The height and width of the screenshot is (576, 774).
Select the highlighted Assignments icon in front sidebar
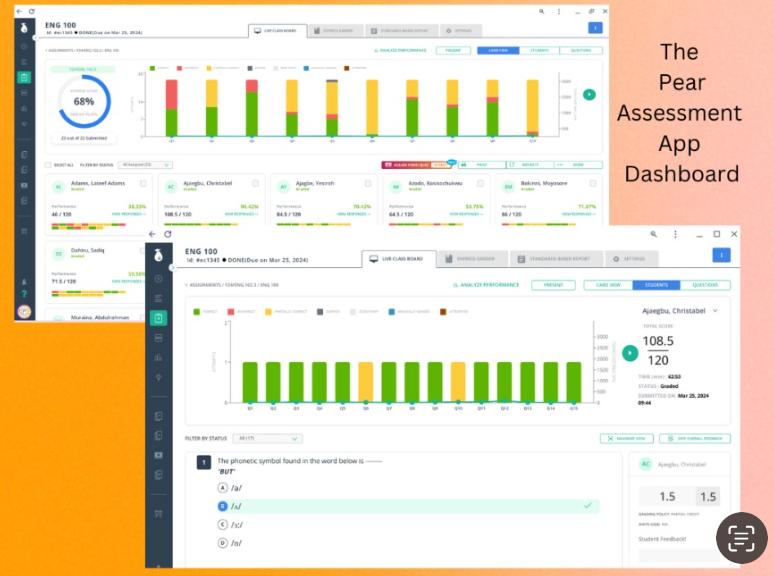[x=158, y=318]
